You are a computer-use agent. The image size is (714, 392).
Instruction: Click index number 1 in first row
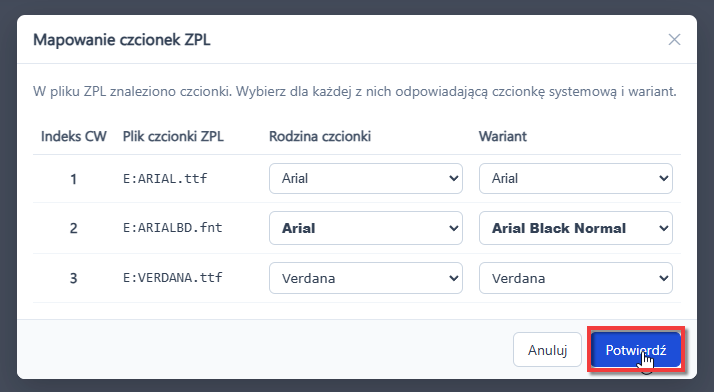[x=73, y=179]
